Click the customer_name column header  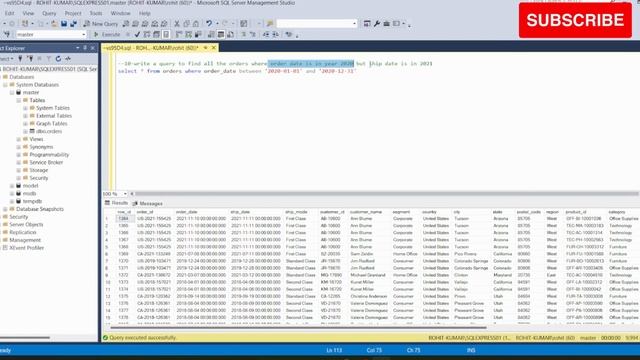pyautogui.click(x=366, y=212)
